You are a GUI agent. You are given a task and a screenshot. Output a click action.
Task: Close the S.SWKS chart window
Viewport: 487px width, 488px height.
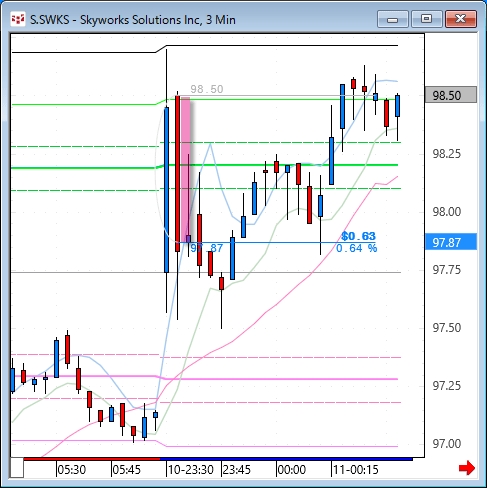click(x=461, y=19)
